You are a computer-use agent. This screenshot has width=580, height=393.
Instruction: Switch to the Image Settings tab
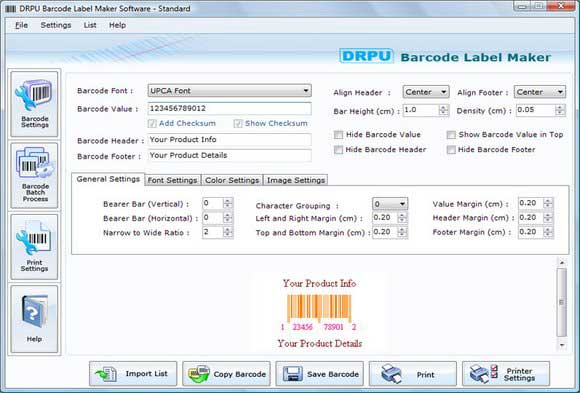click(x=296, y=180)
